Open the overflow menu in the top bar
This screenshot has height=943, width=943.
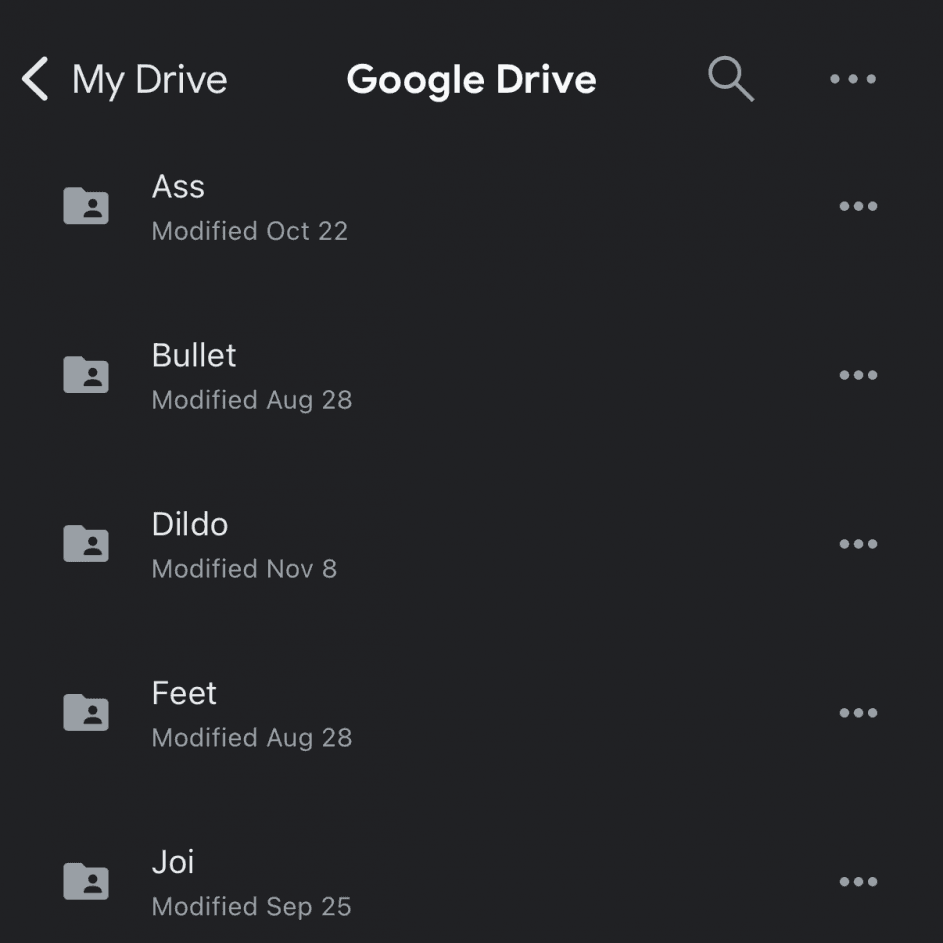coord(852,79)
